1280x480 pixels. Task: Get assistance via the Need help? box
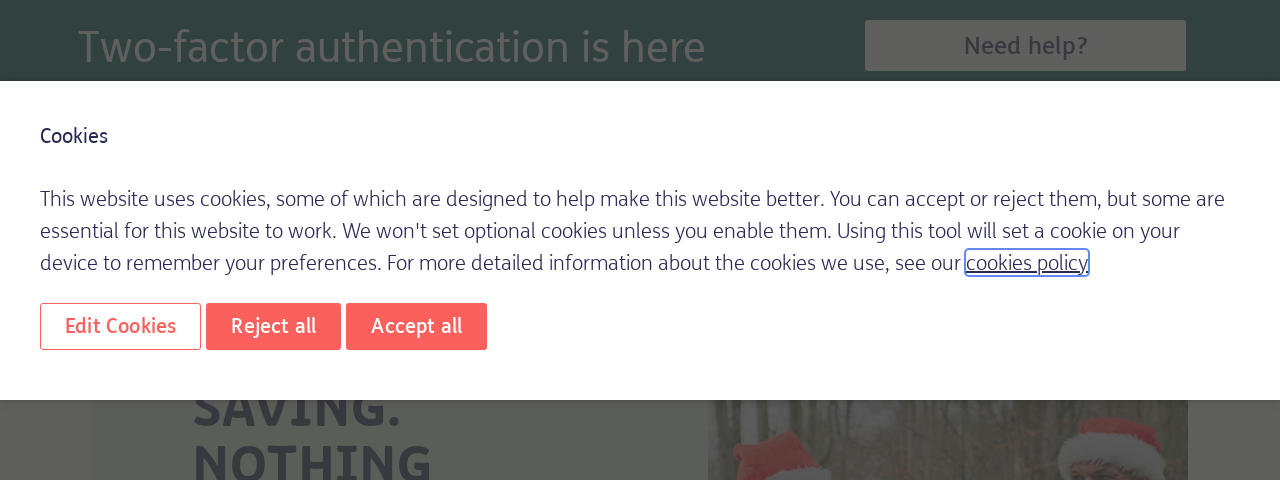click(x=1025, y=46)
